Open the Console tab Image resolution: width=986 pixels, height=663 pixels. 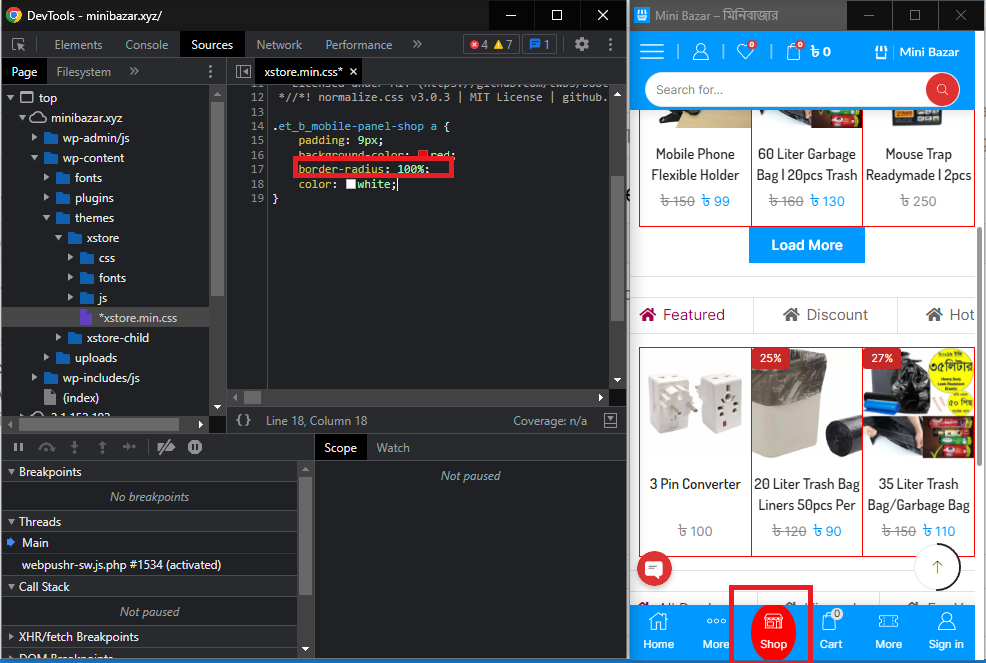pos(147,45)
